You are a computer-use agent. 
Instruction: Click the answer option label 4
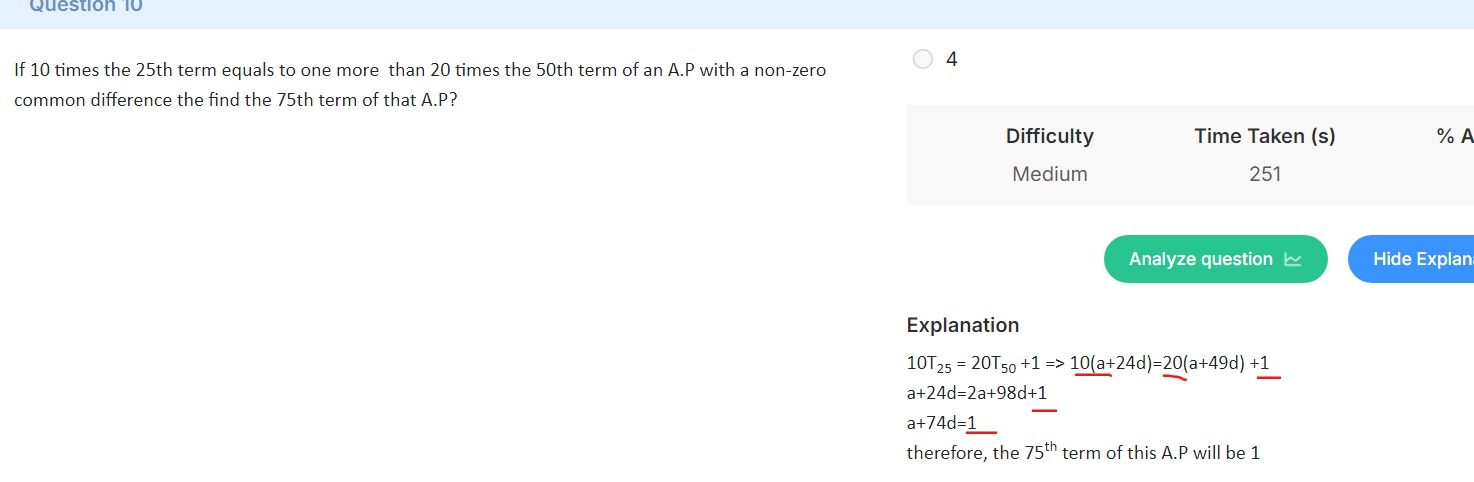click(x=951, y=60)
